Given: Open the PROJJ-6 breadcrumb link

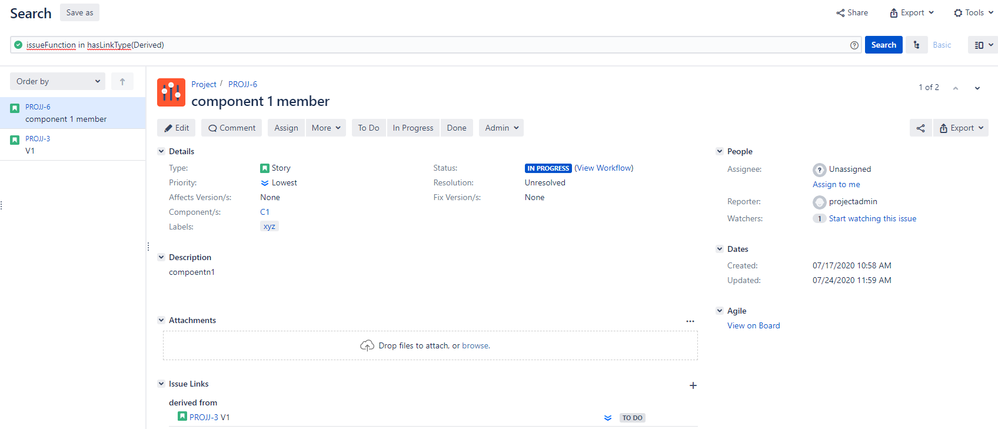Looking at the screenshot, I should click(242, 84).
